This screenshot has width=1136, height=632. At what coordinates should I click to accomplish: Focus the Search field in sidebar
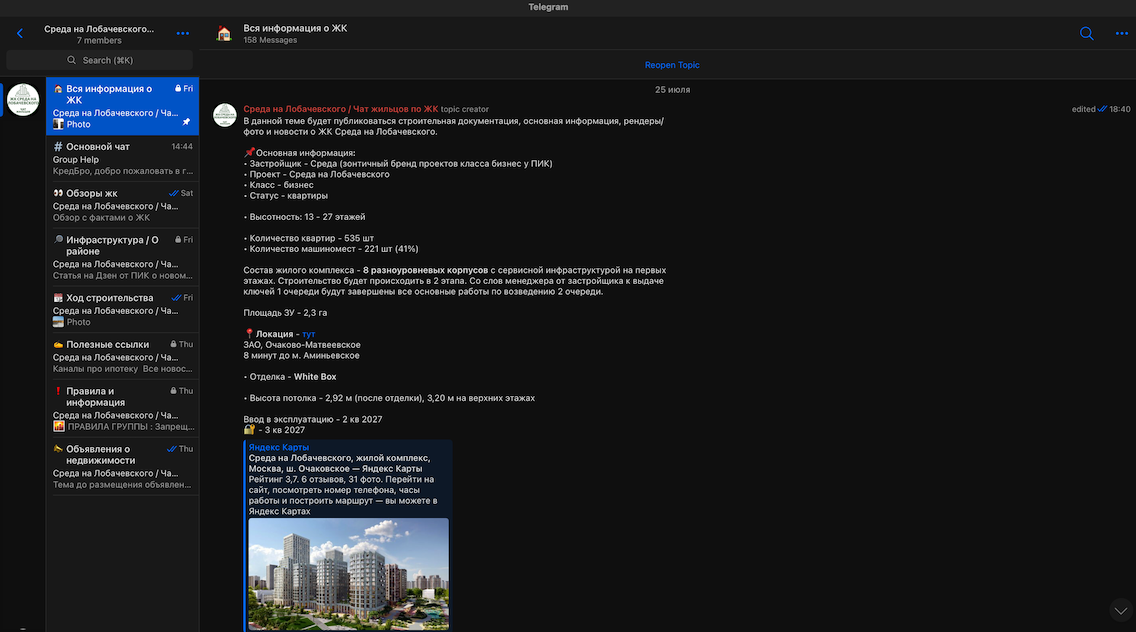tap(100, 60)
